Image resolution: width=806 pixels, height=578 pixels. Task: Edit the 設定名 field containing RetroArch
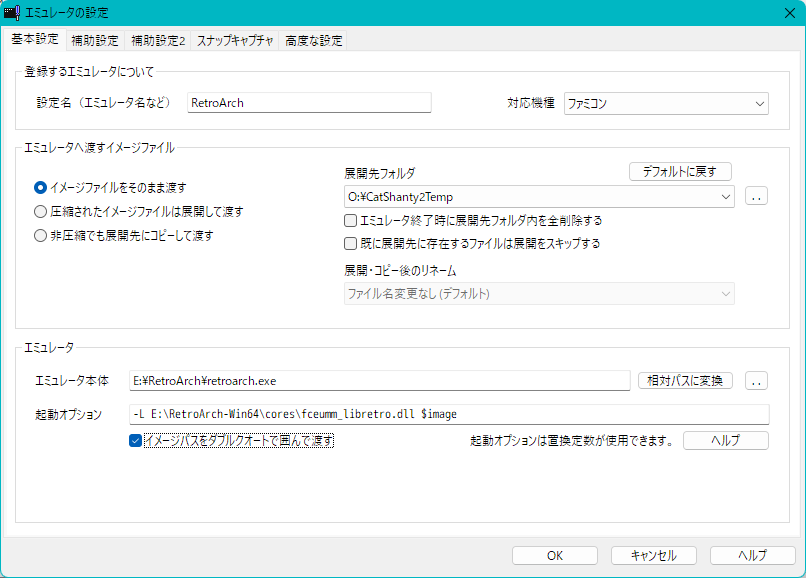click(309, 103)
